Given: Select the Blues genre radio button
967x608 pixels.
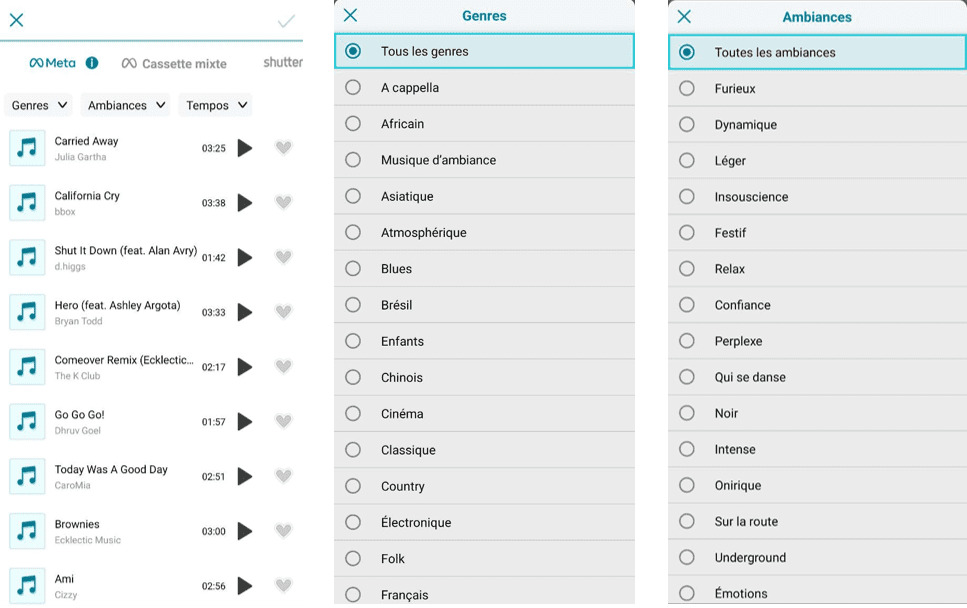Looking at the screenshot, I should tap(353, 268).
